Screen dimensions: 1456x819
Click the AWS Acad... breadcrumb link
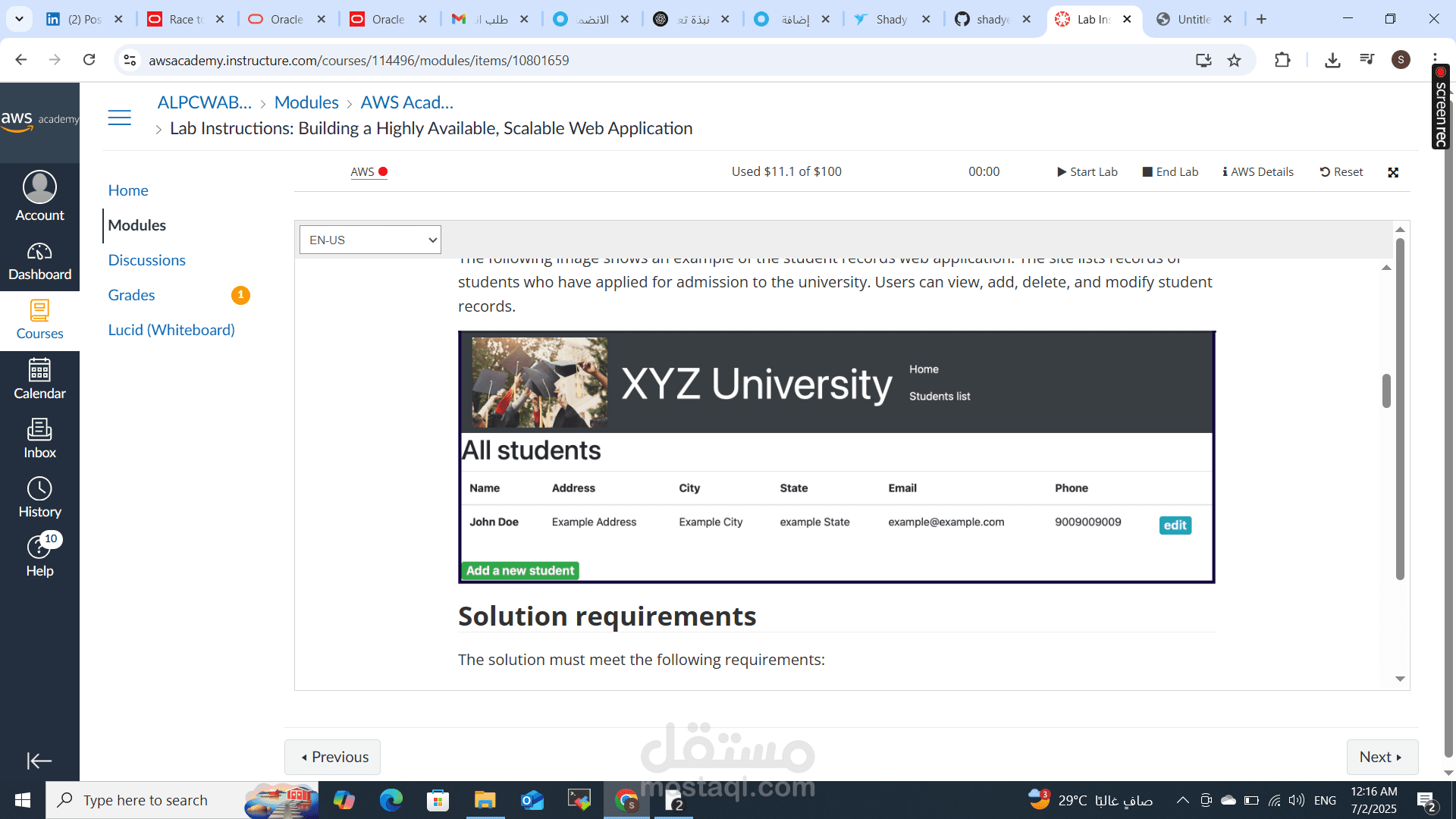coord(407,102)
